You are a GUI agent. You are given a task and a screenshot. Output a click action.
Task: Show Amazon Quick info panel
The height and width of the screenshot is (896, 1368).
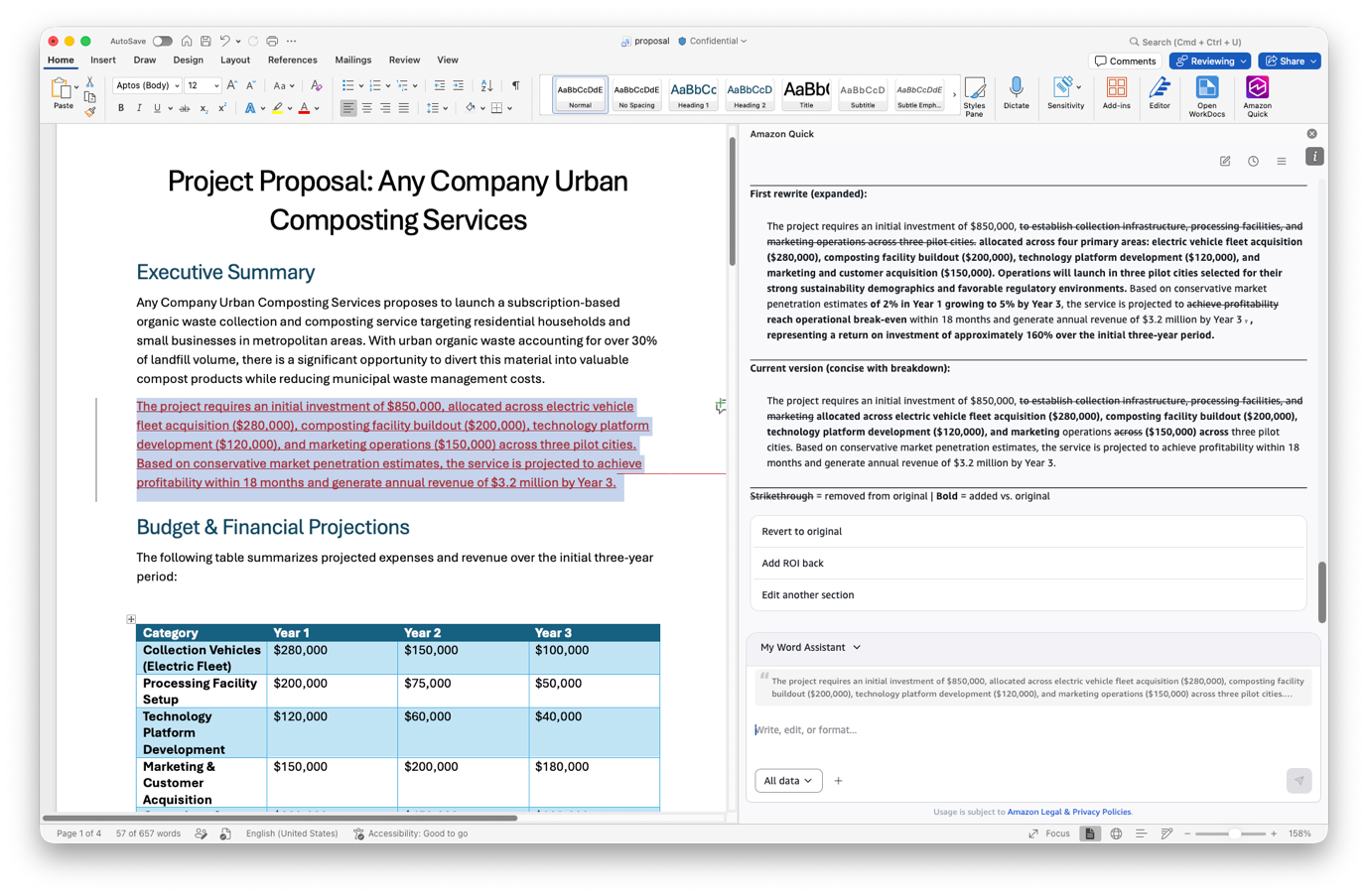click(1314, 157)
